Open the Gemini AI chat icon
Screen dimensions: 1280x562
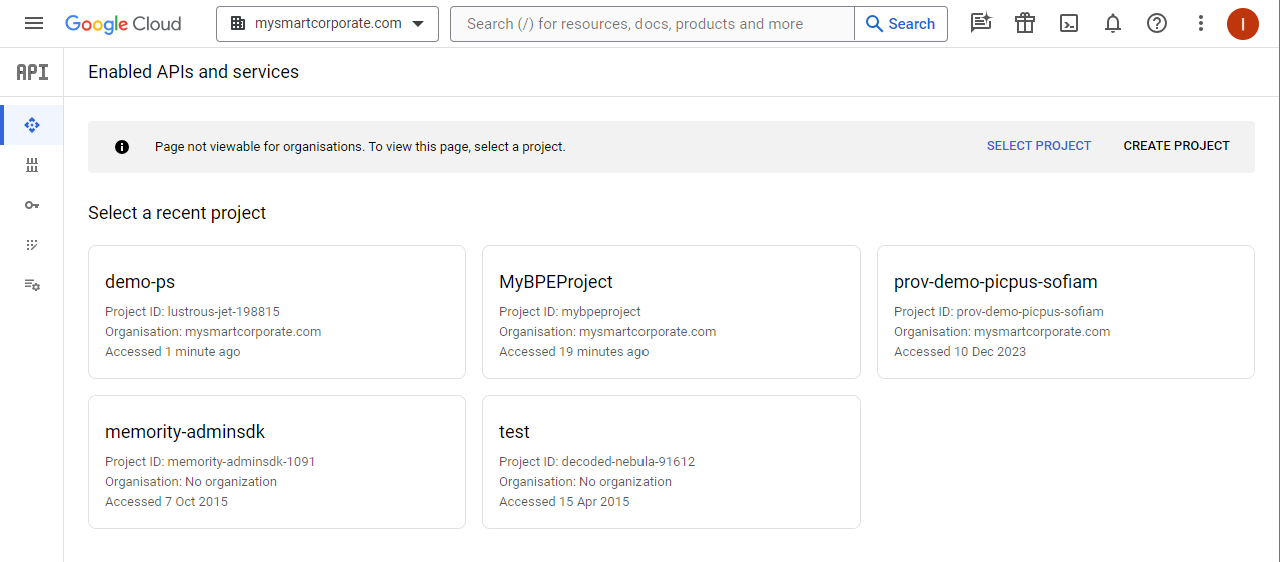(x=981, y=23)
